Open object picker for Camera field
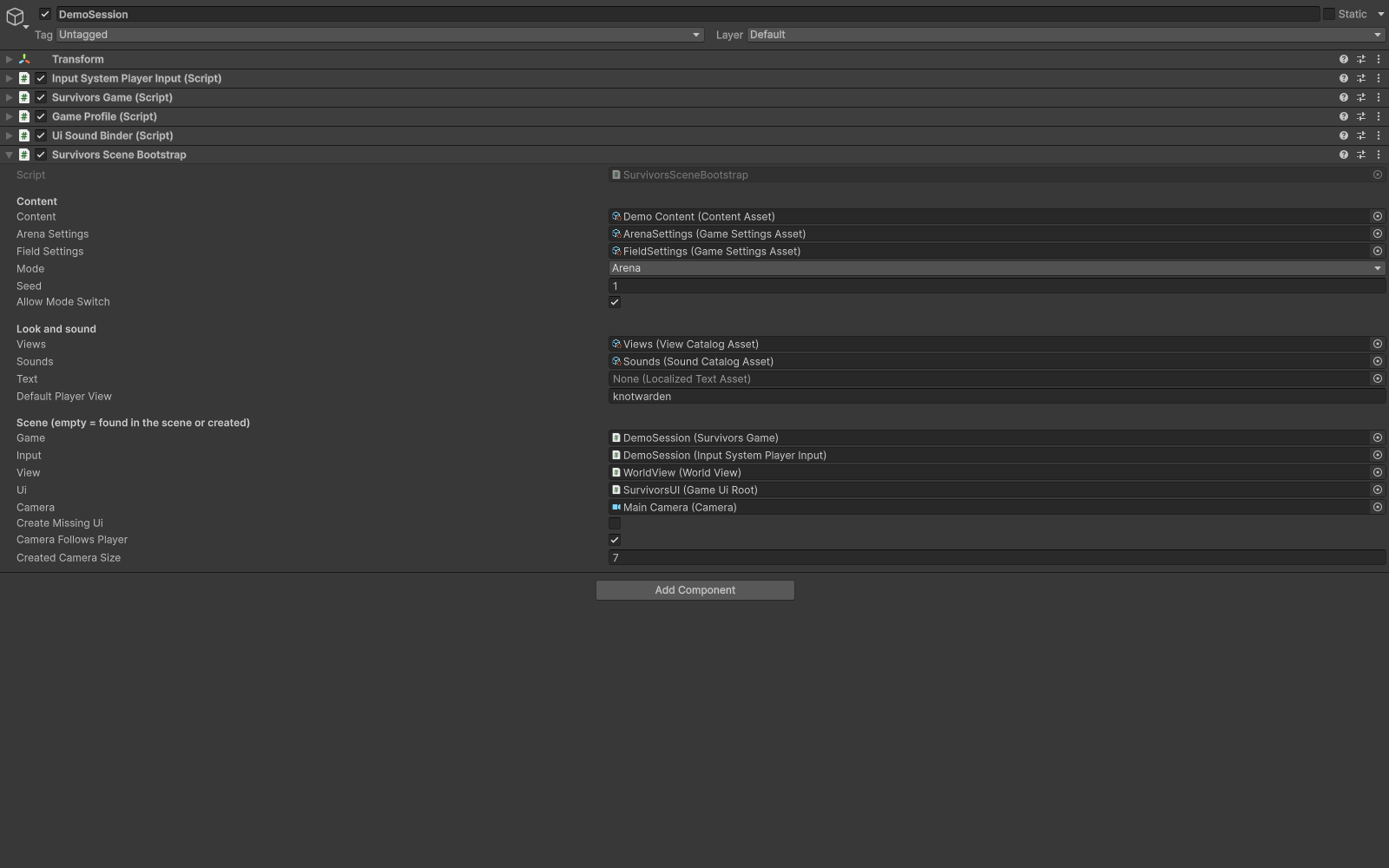The width and height of the screenshot is (1389, 868). (x=1378, y=507)
